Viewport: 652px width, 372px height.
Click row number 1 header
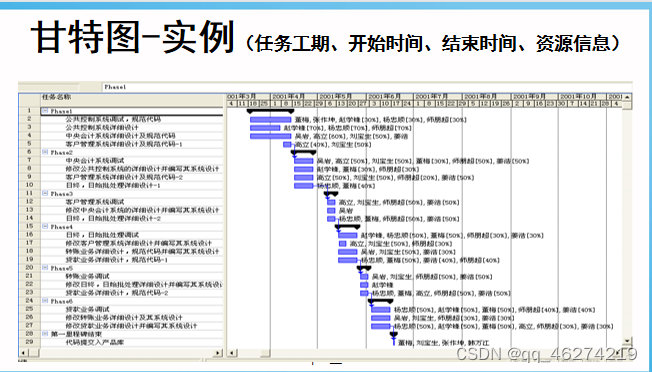pyautogui.click(x=30, y=111)
